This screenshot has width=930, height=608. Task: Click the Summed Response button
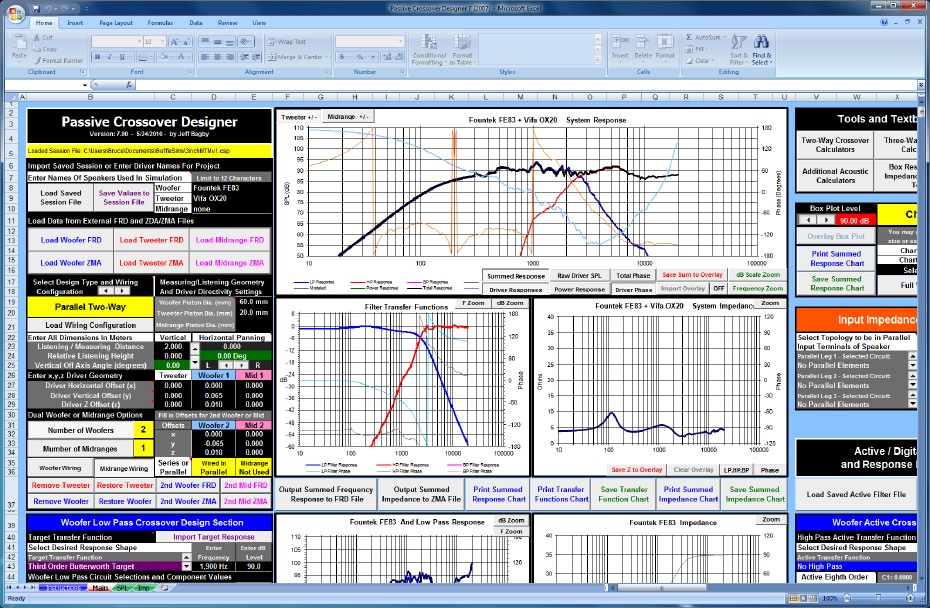click(515, 276)
